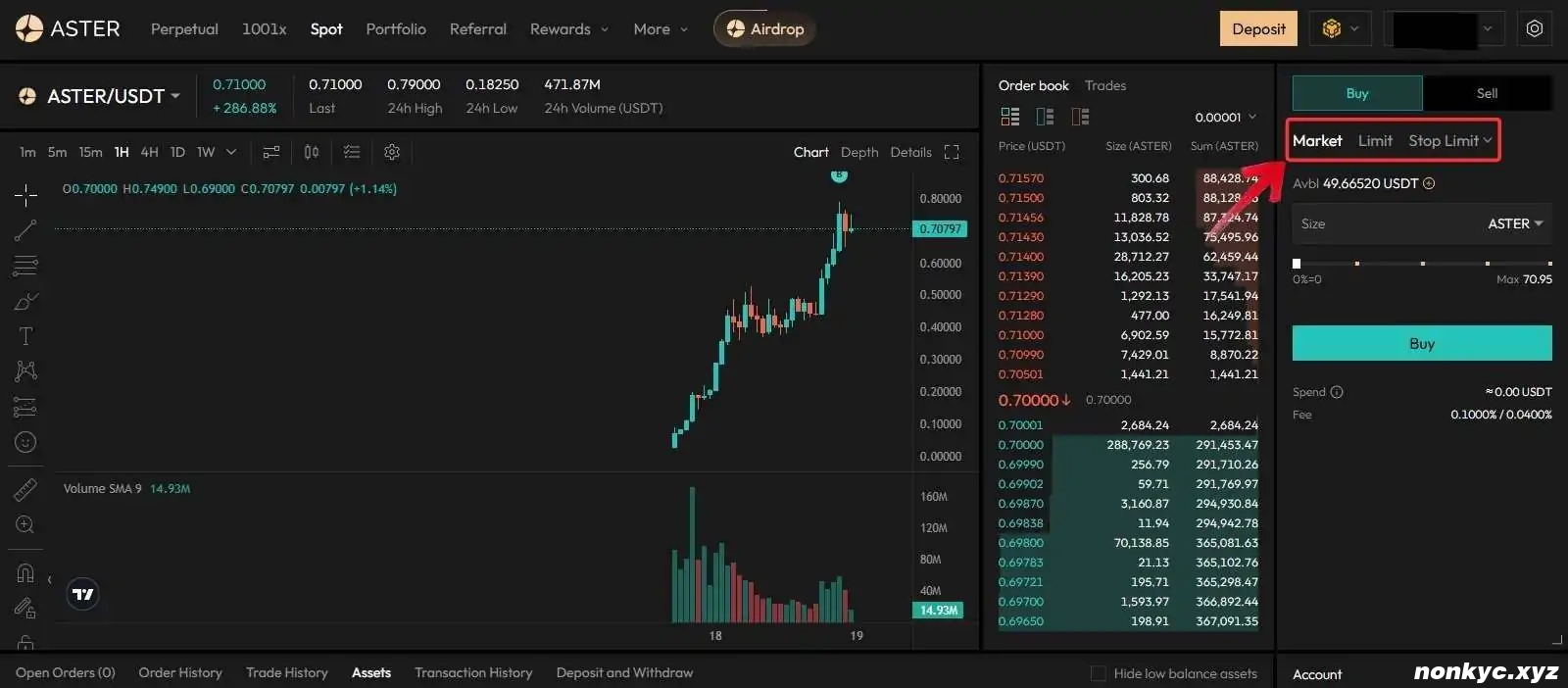The width and height of the screenshot is (1568, 688).
Task: Check Hide low balance assets
Action: coord(1099,673)
